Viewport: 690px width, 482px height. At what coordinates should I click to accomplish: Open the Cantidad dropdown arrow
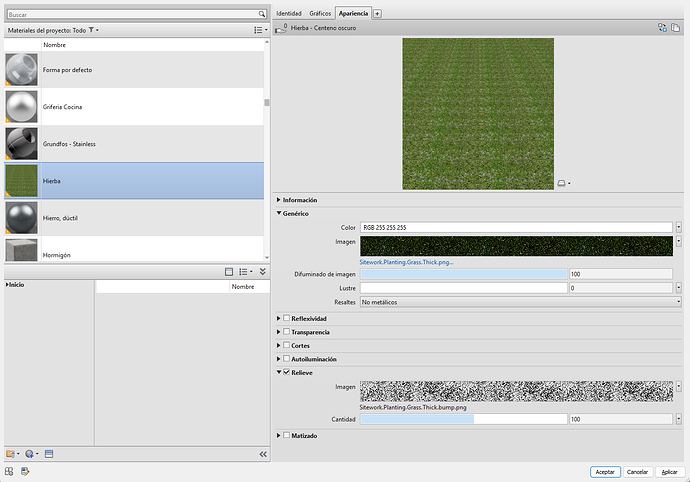pyautogui.click(x=679, y=419)
